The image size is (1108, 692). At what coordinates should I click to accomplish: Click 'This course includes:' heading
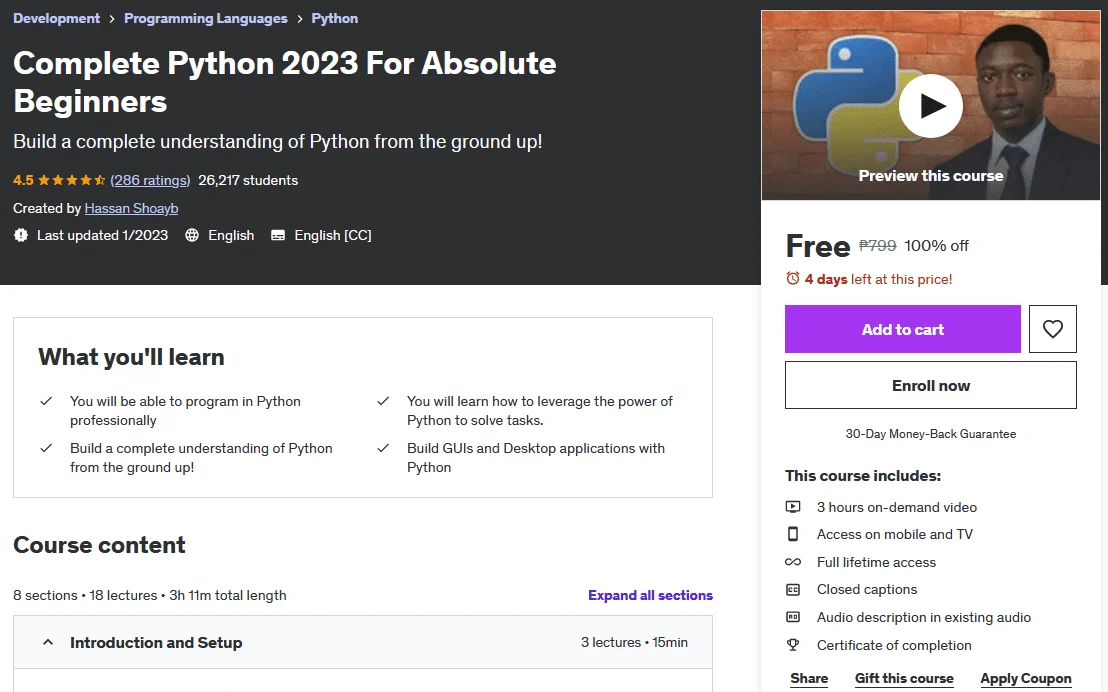863,476
